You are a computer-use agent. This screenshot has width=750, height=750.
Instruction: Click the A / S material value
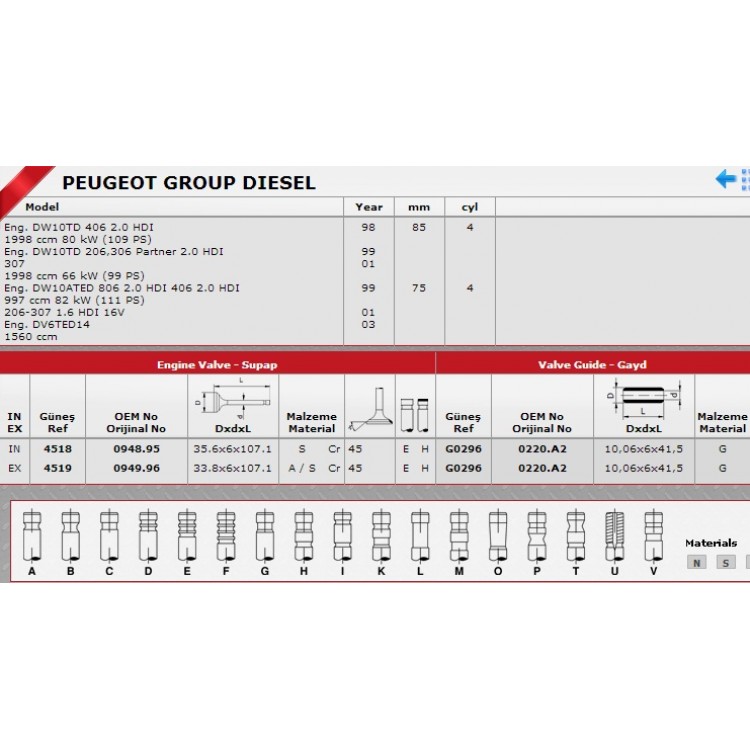302,468
